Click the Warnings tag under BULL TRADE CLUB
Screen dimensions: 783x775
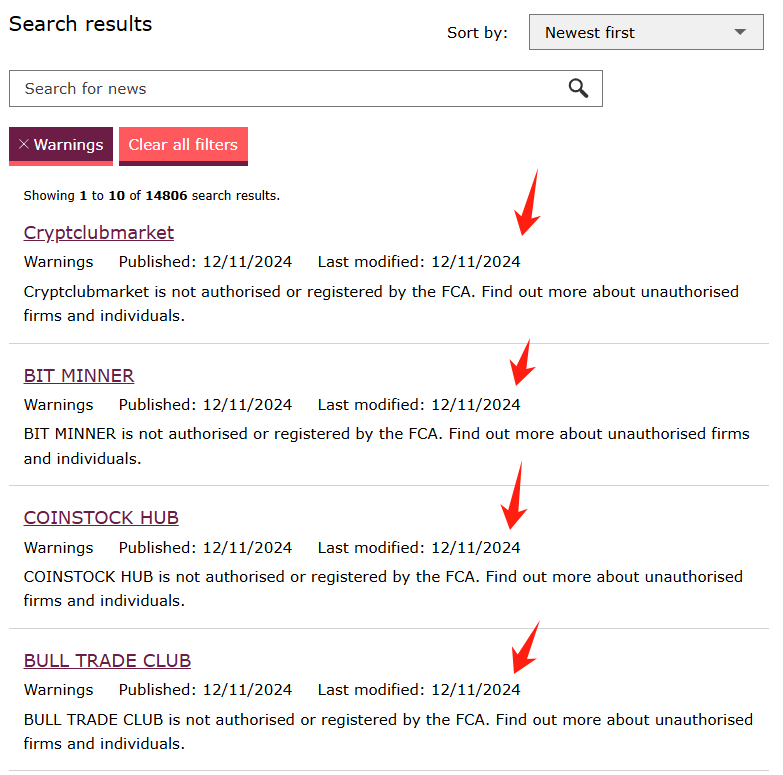click(x=58, y=690)
